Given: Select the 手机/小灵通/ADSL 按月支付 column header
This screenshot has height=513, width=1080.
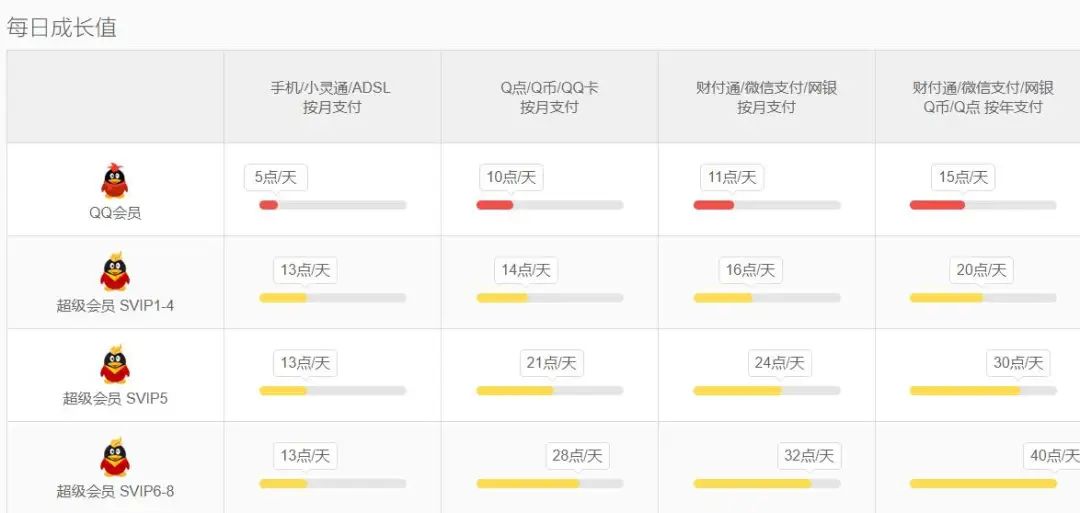Looking at the screenshot, I should [331, 97].
